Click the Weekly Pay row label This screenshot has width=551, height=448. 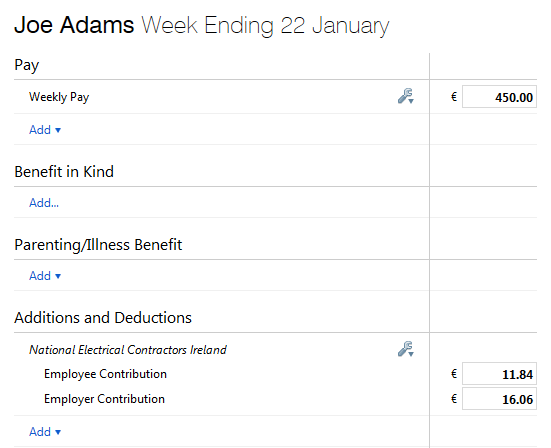(59, 97)
